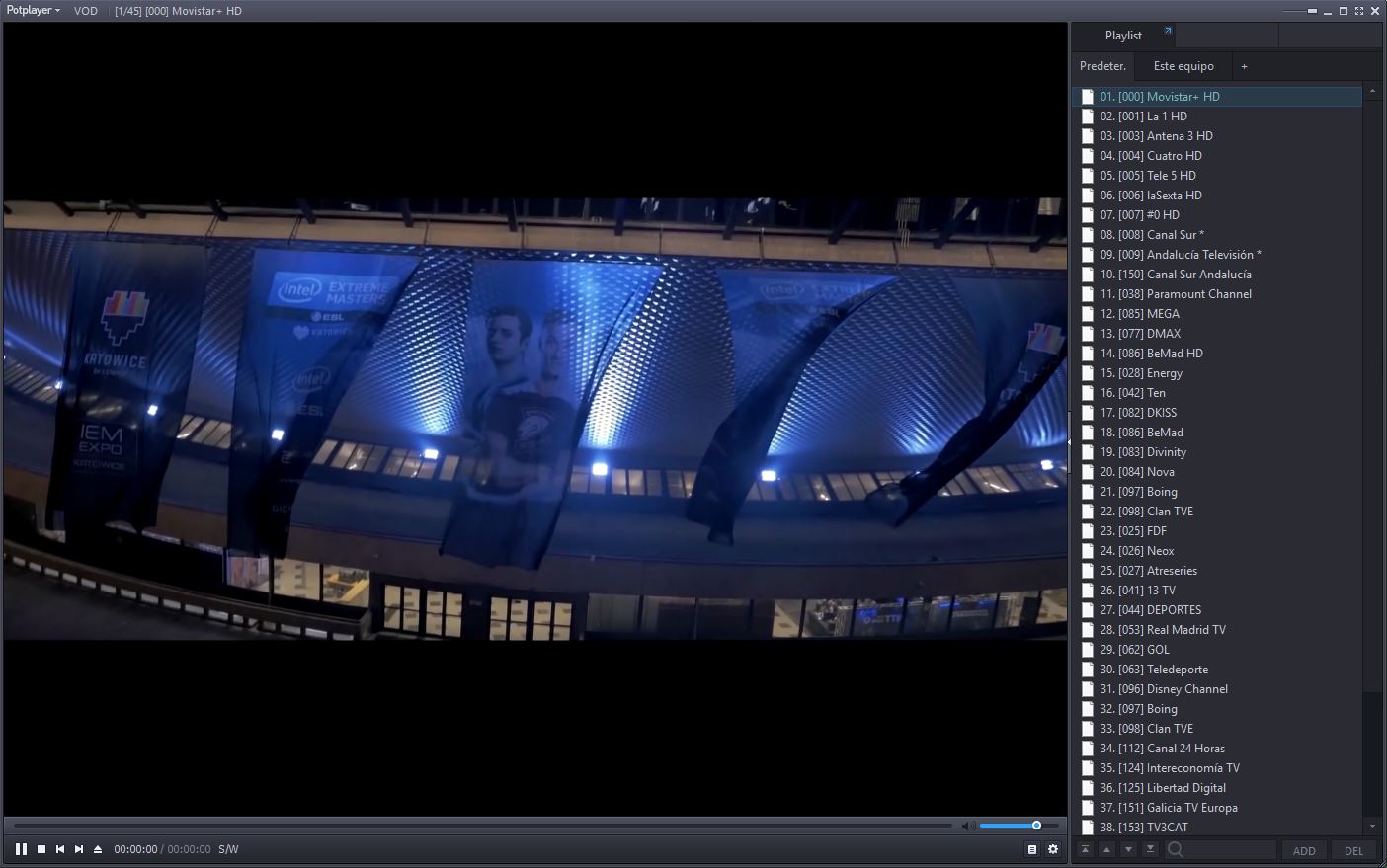Click the 00:00:00 elapsed time display
1387x868 pixels.
coord(135,849)
